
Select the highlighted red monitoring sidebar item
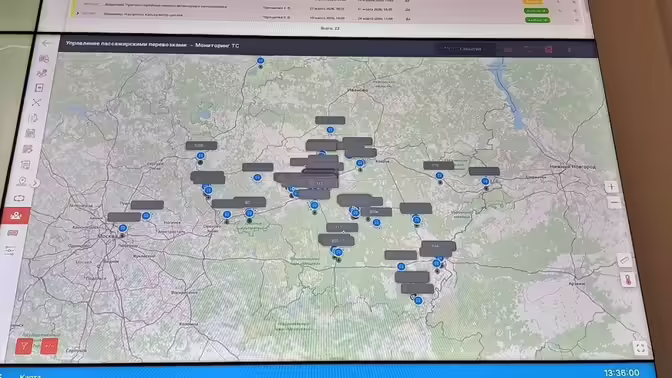click(16, 216)
